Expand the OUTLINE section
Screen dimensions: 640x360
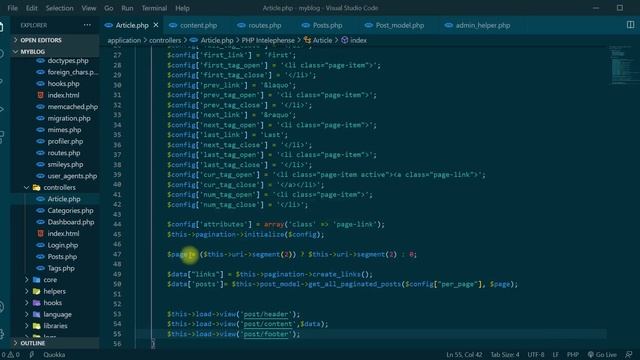[x=55, y=343]
